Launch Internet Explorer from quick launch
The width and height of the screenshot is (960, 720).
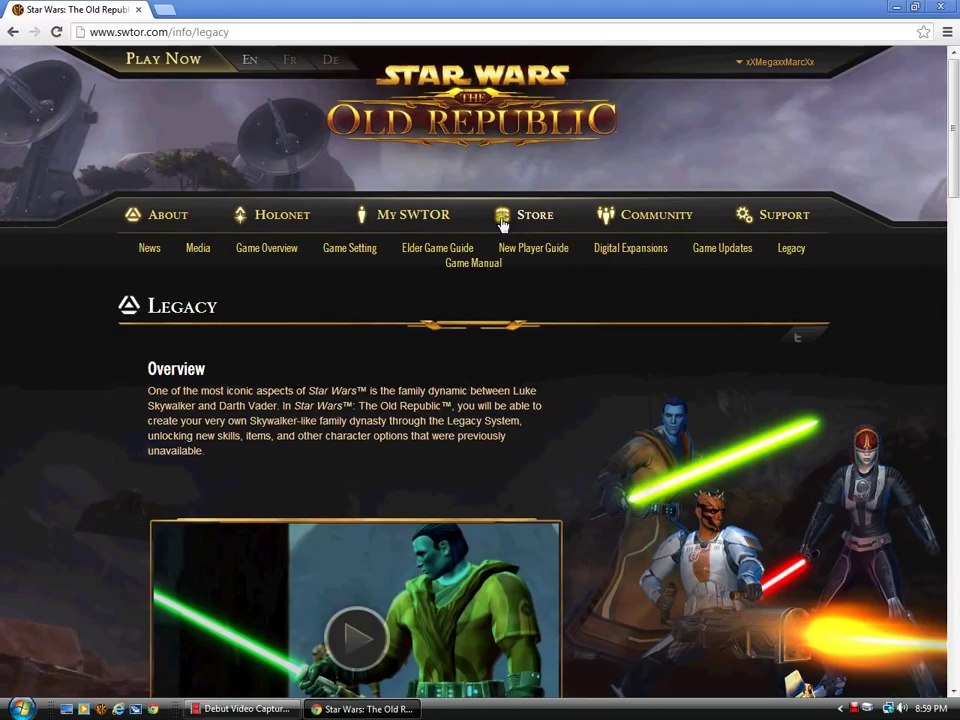(x=118, y=709)
